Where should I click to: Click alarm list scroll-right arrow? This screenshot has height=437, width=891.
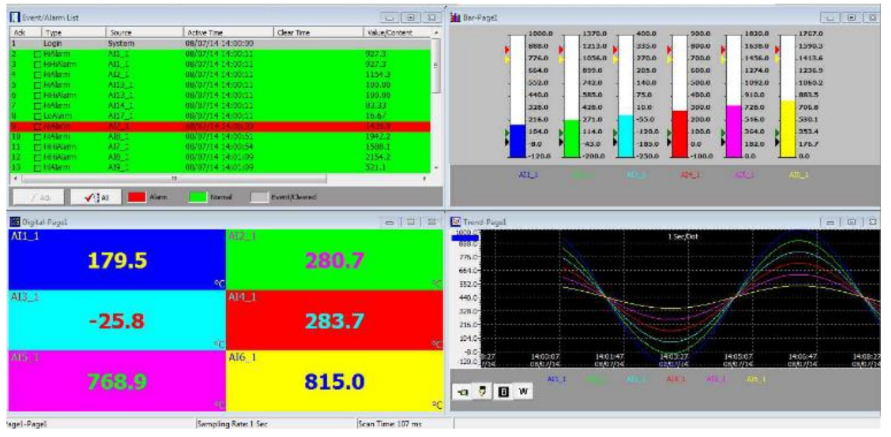click(424, 178)
